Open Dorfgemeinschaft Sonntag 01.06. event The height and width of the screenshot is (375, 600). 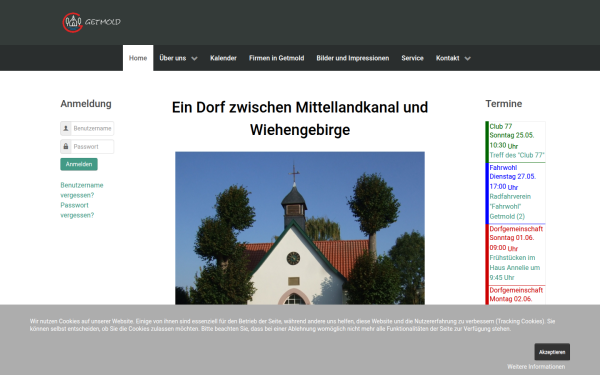(x=516, y=238)
